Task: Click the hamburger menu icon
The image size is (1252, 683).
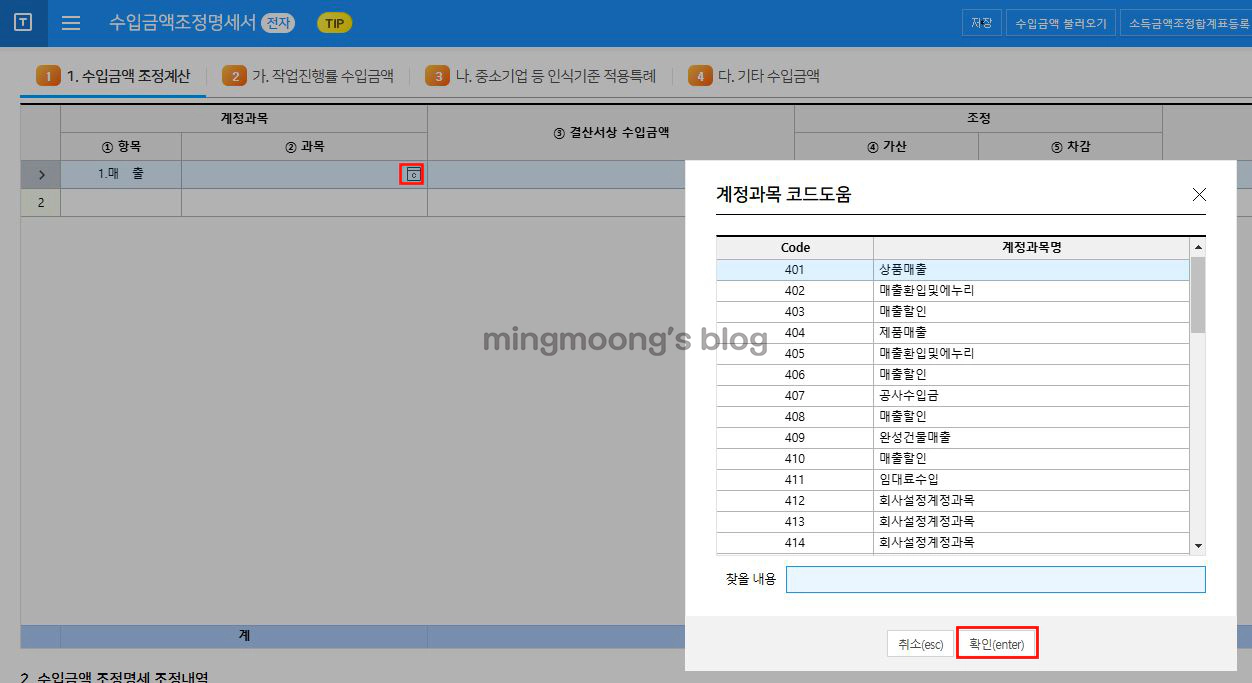Action: [x=70, y=24]
